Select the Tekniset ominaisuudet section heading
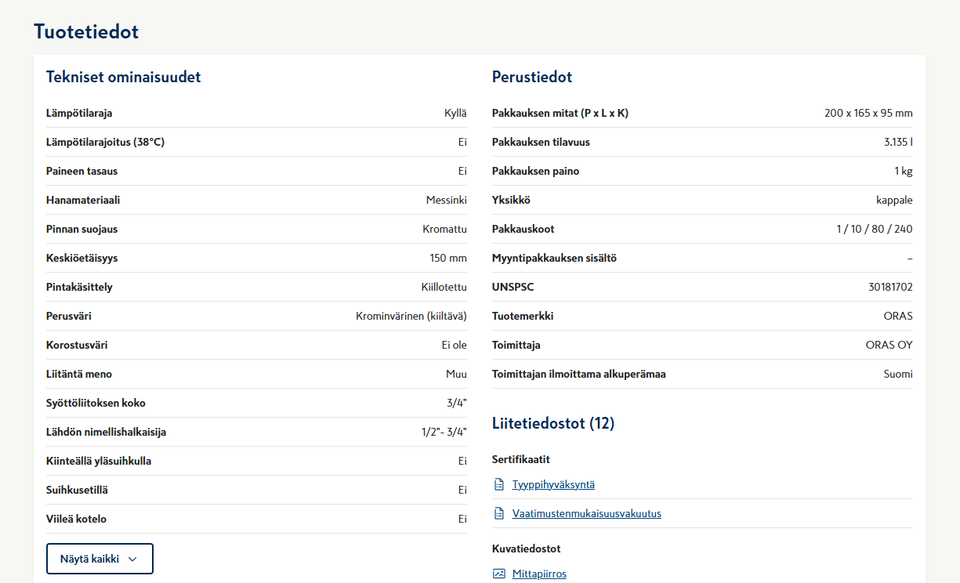 coord(123,77)
